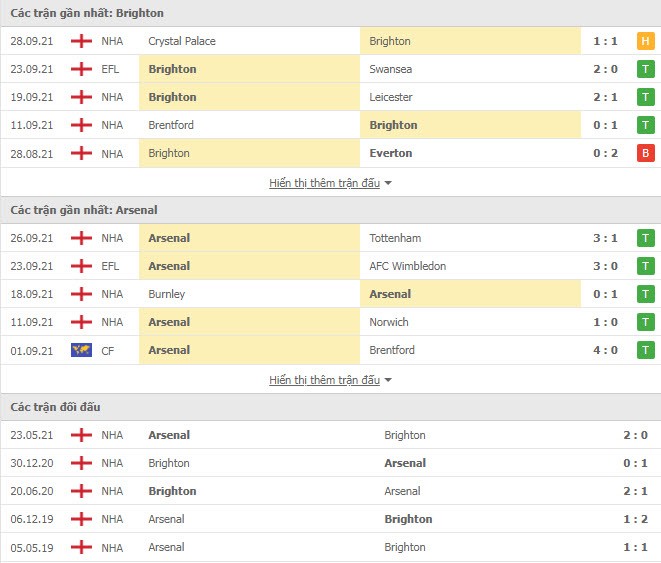Click England flag beside 23.05.21 head-to-head match

coord(81,435)
